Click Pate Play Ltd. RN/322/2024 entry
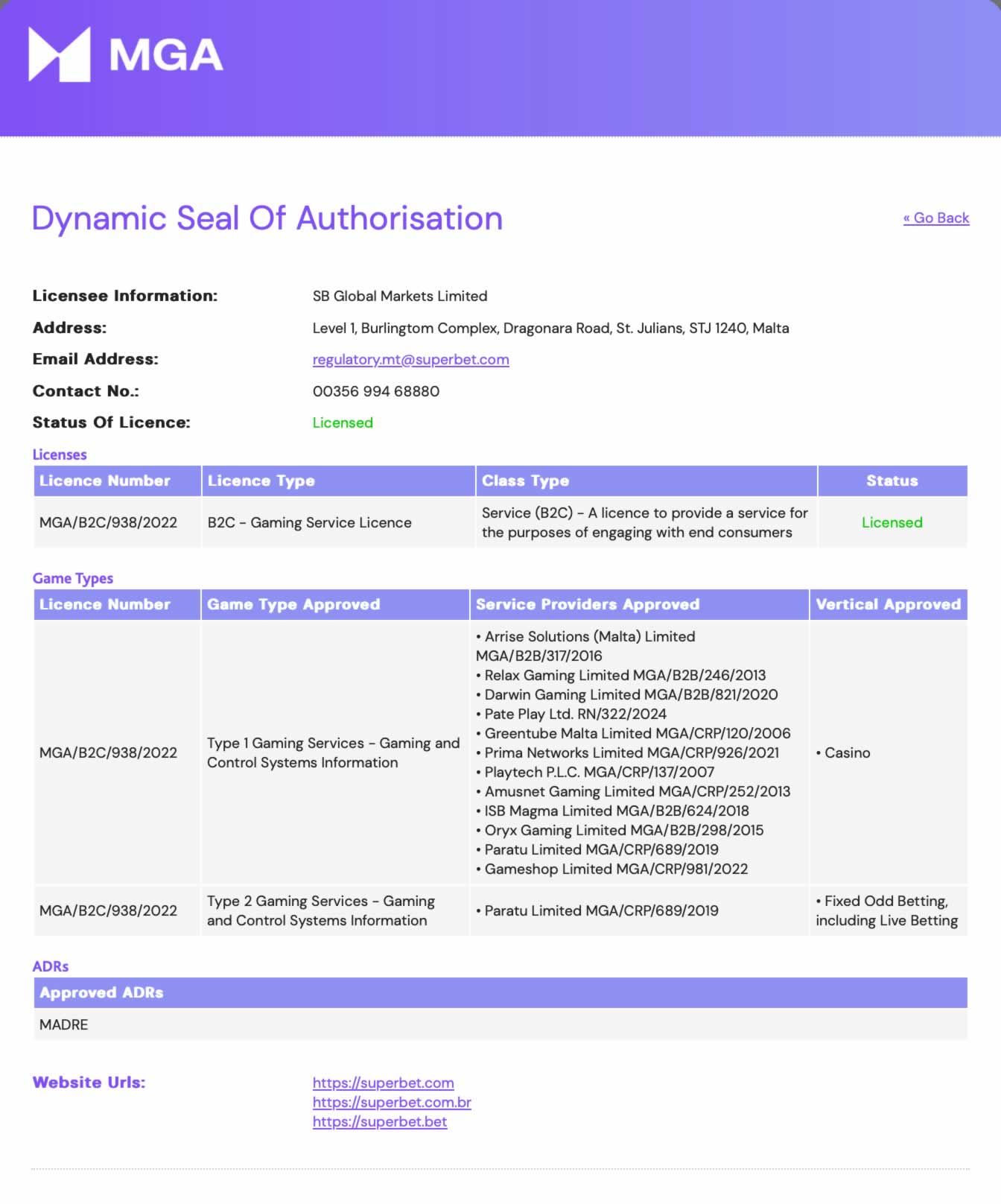The image size is (1001, 1204). click(x=571, y=714)
